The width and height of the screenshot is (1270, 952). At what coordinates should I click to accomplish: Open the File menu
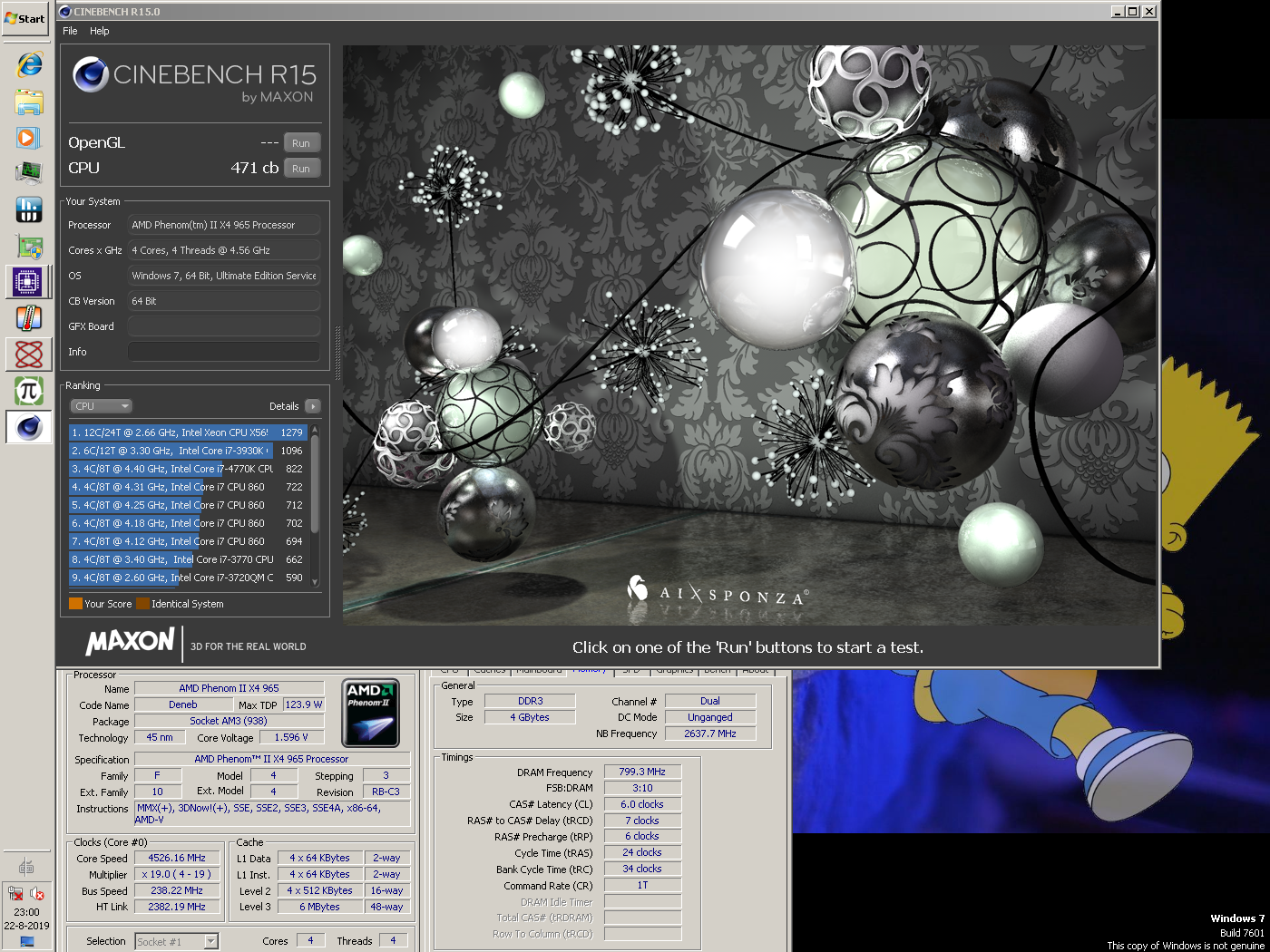click(70, 31)
